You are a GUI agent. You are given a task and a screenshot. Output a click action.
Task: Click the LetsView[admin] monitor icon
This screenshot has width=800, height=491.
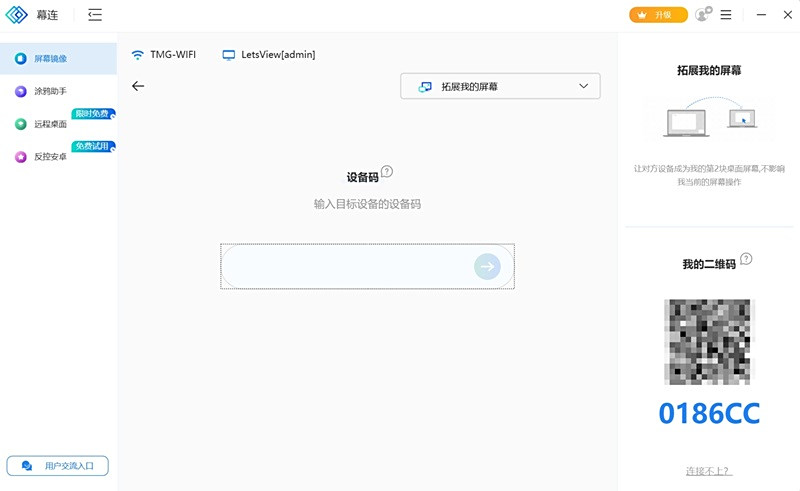point(229,55)
